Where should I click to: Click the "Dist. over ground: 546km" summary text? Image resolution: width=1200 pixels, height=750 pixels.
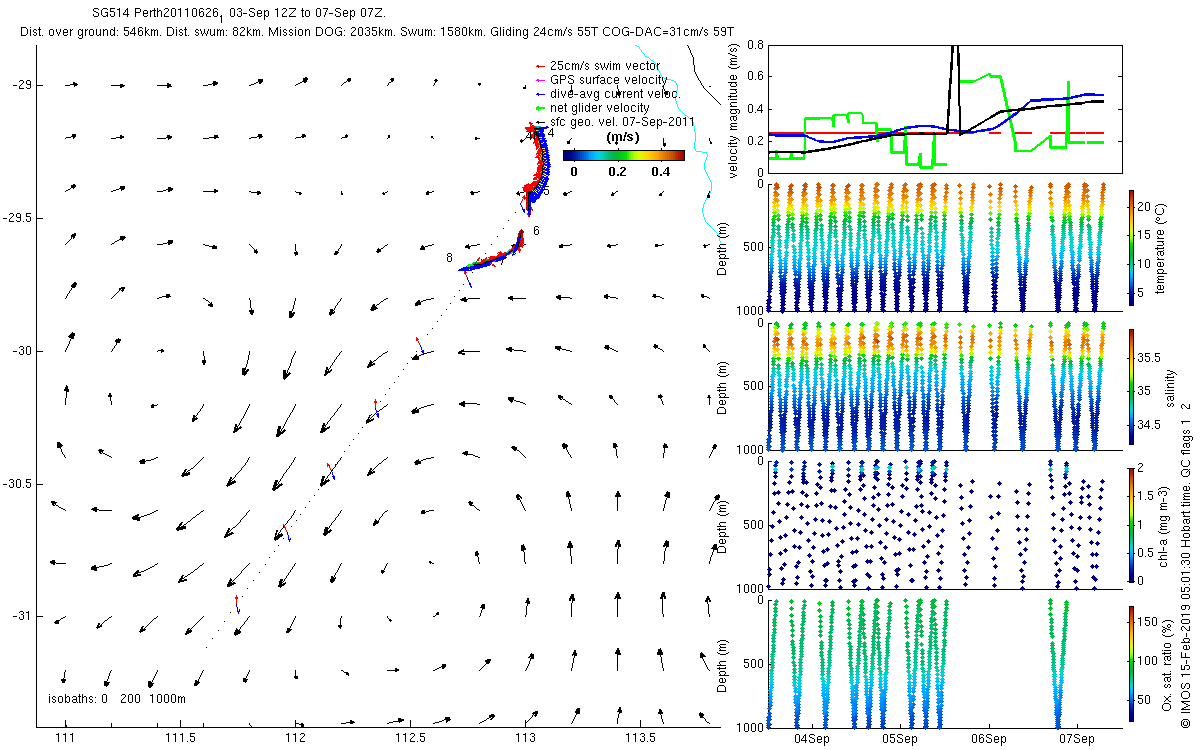click(91, 32)
